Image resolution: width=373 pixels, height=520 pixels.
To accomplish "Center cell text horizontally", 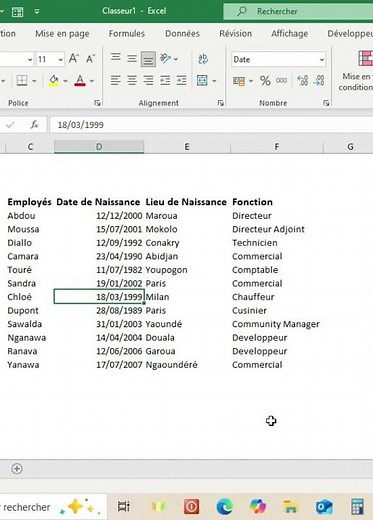I will click(x=132, y=80).
